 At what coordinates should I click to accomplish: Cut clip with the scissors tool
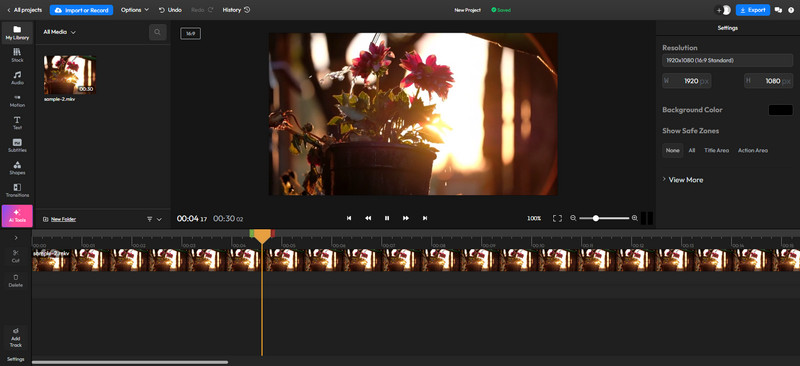(x=16, y=255)
